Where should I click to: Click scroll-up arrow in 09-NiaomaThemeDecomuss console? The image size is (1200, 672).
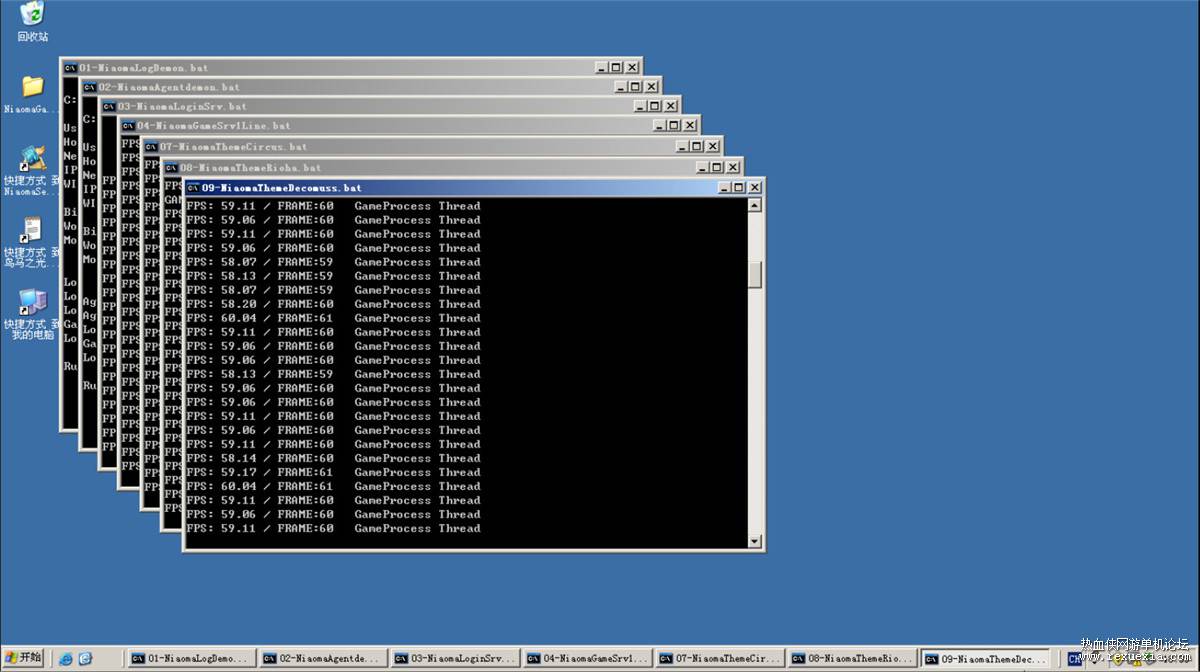coord(754,205)
